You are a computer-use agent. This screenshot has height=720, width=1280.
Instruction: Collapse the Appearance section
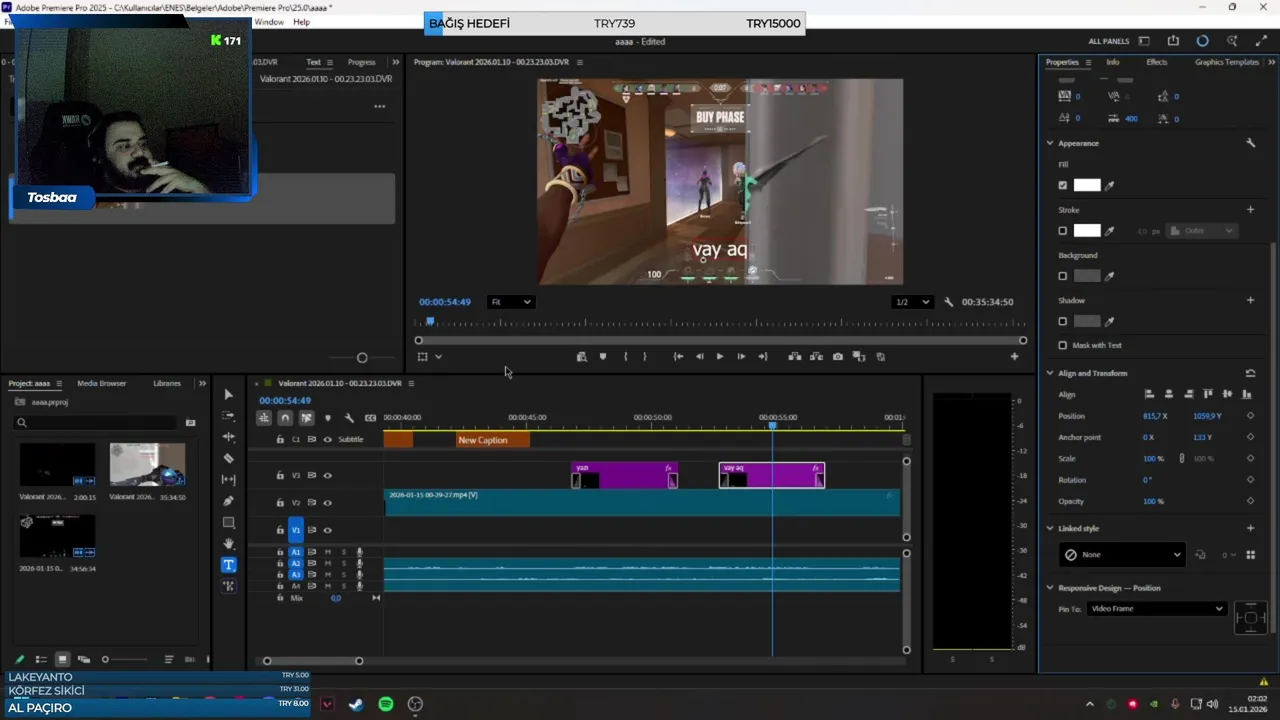[1050, 143]
